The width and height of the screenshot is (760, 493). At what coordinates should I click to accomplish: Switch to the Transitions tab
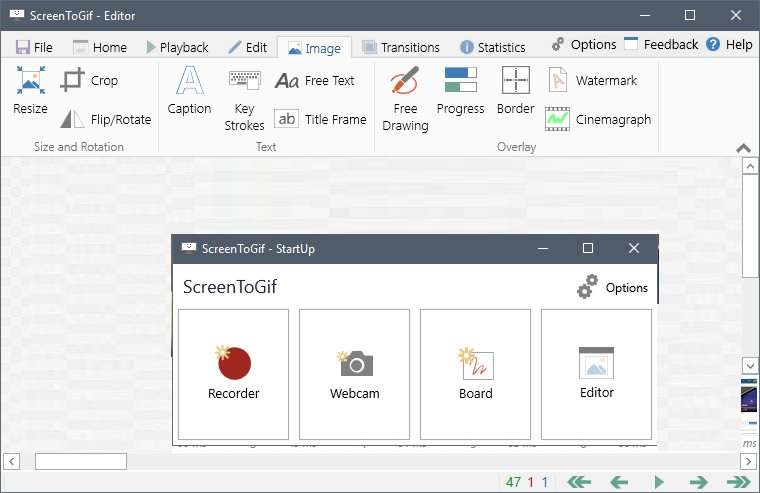click(401, 48)
